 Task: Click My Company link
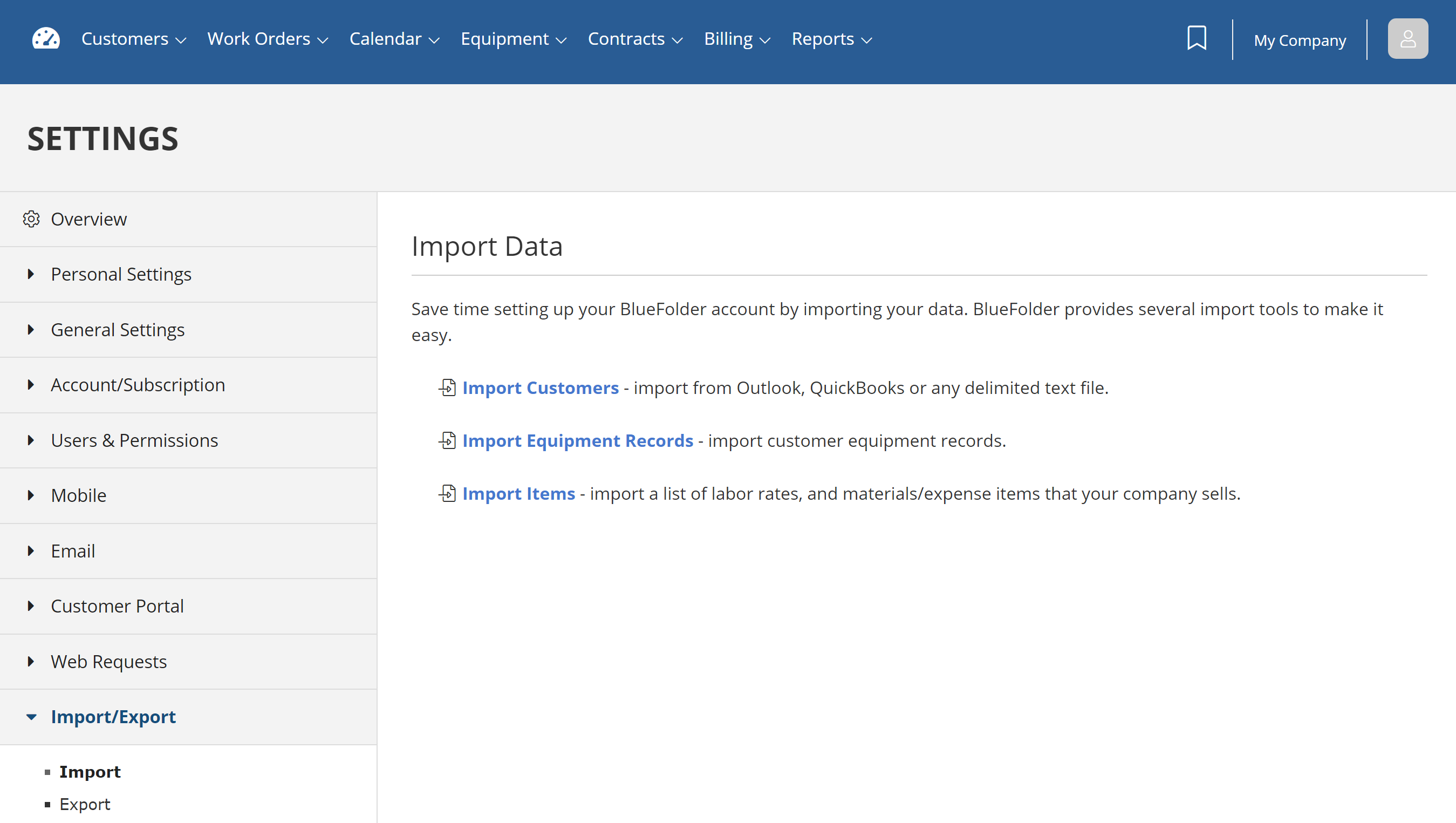click(1300, 40)
